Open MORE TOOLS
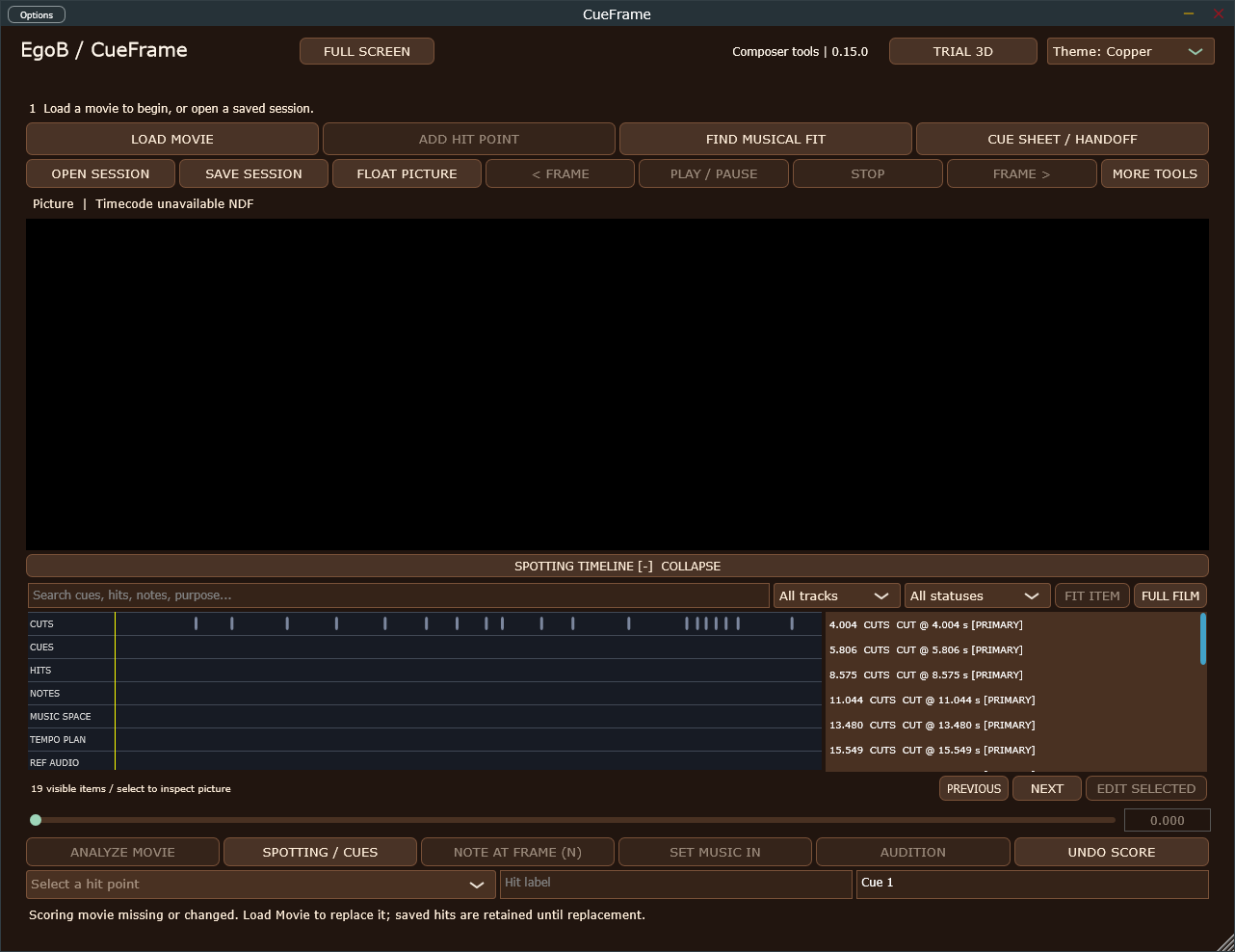This screenshot has height=952, width=1235. pos(1155,173)
